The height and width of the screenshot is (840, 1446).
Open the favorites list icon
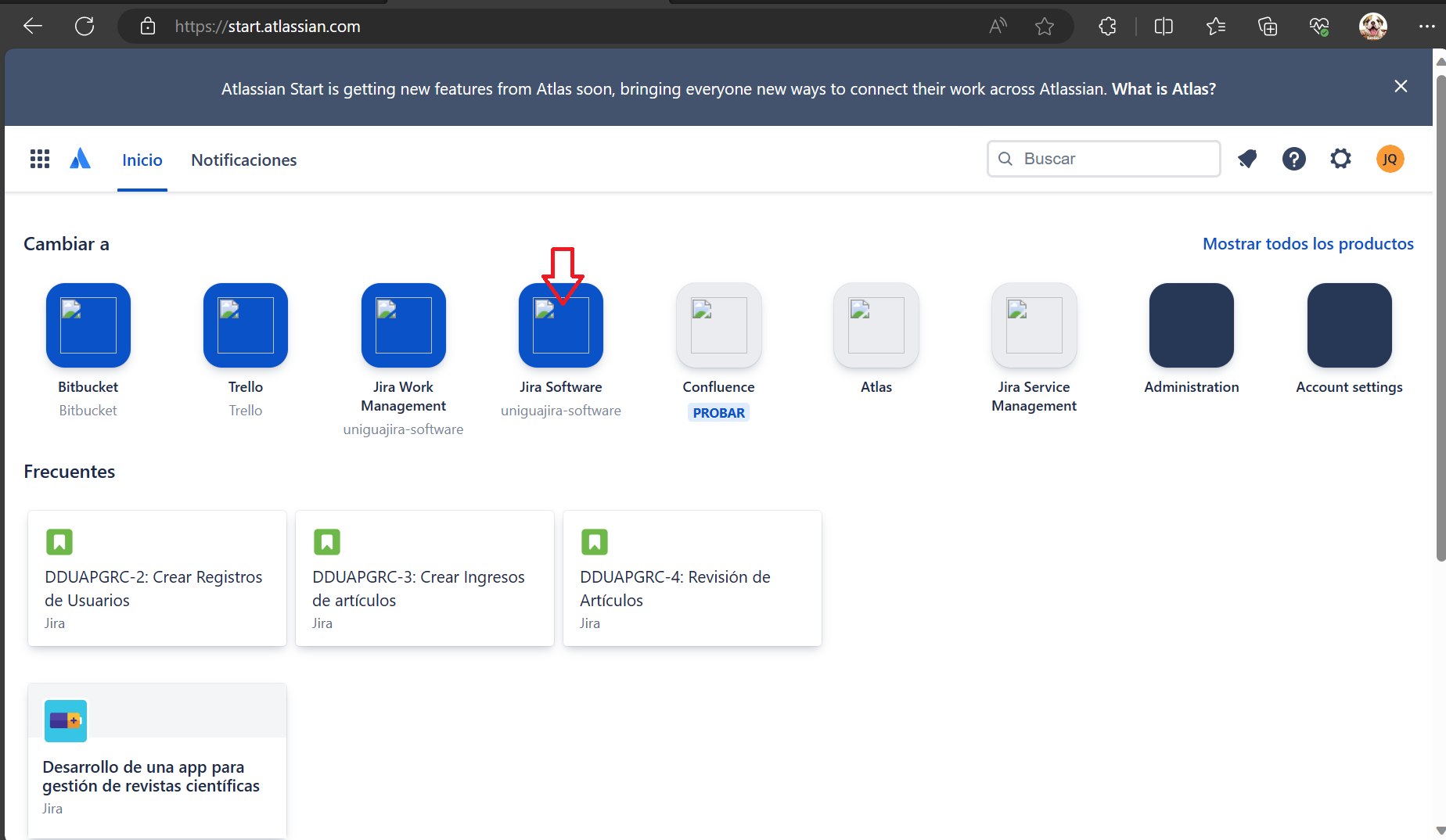(x=1216, y=27)
